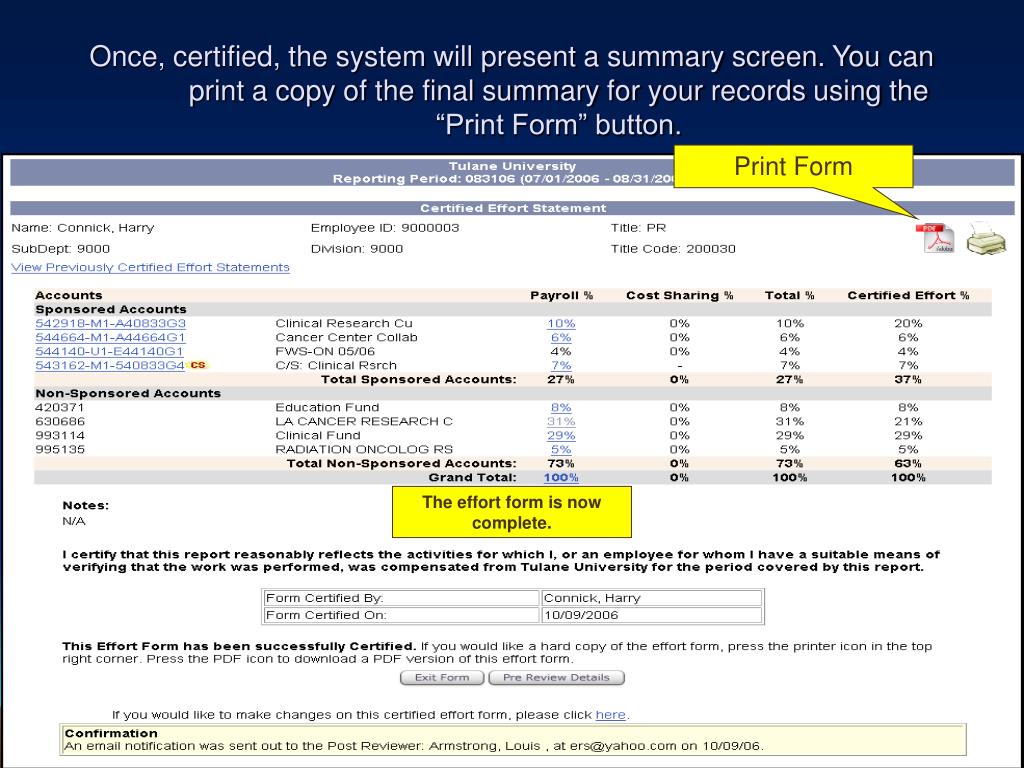Image resolution: width=1024 pixels, height=768 pixels.
Task: Select the Division: 9000 text
Action: pyautogui.click(x=357, y=249)
